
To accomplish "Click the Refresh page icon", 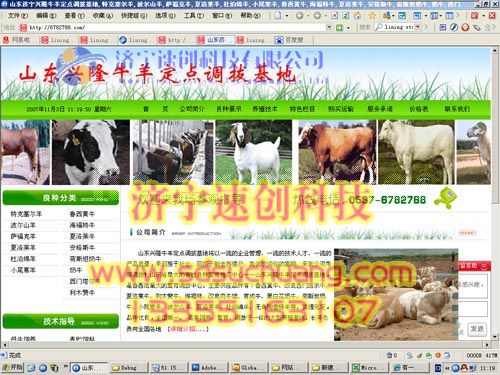I will (x=346, y=15).
